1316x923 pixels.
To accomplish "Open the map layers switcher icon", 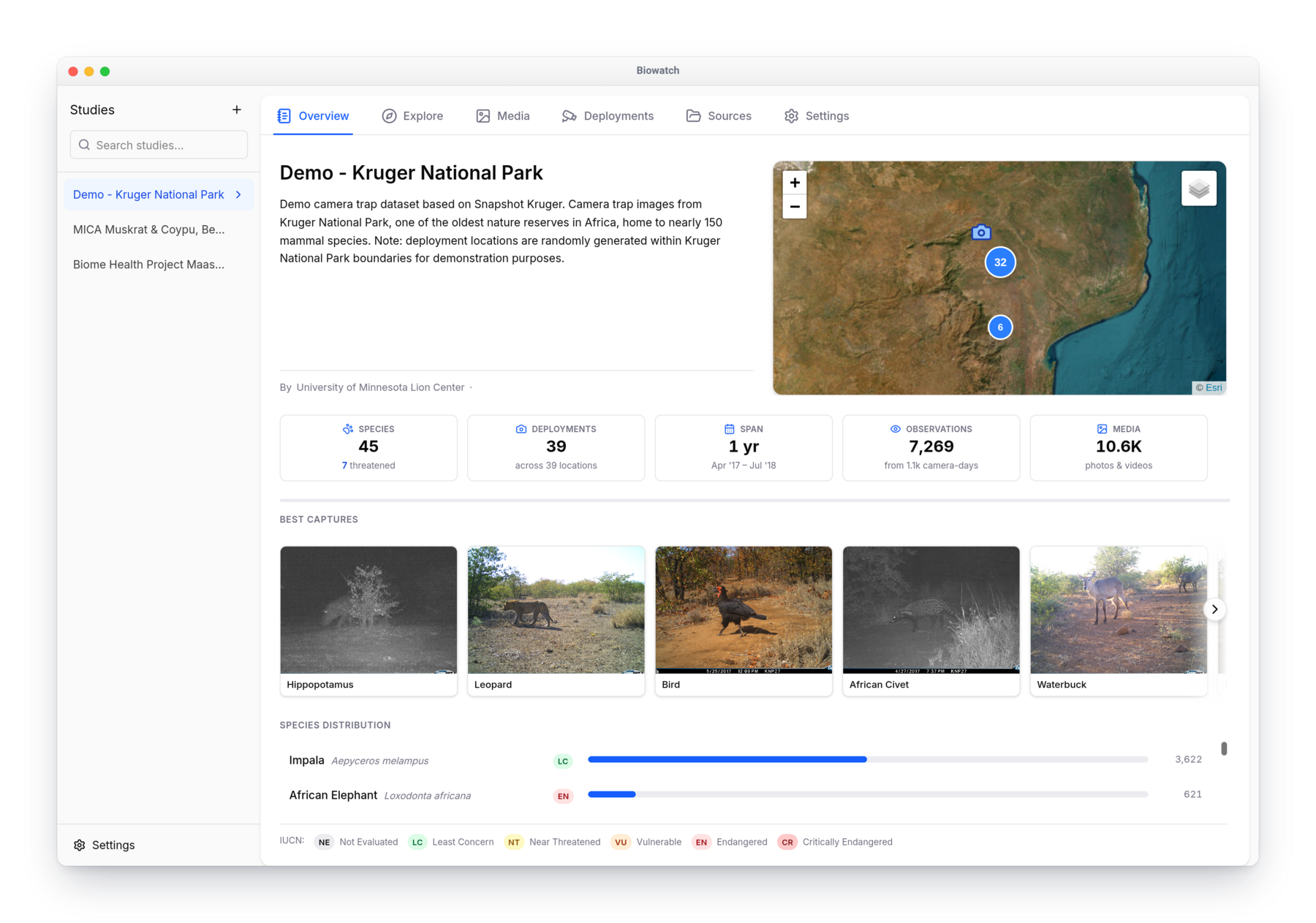I will pos(1198,189).
